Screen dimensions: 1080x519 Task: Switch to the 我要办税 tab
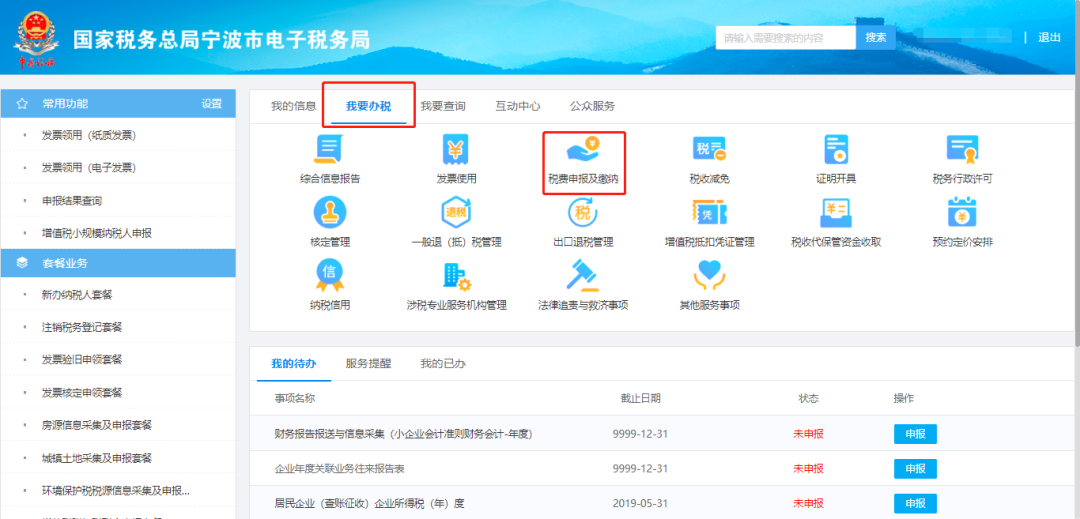[368, 106]
